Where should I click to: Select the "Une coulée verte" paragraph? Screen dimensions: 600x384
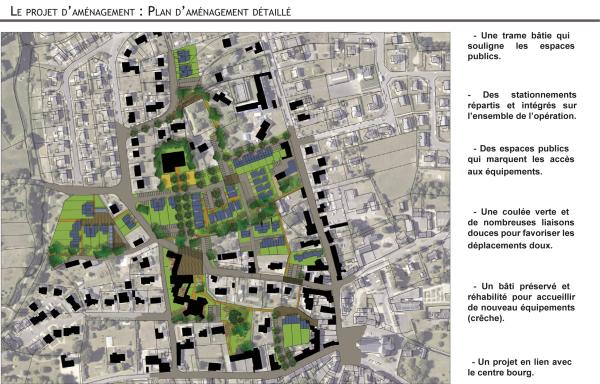pyautogui.click(x=521, y=228)
